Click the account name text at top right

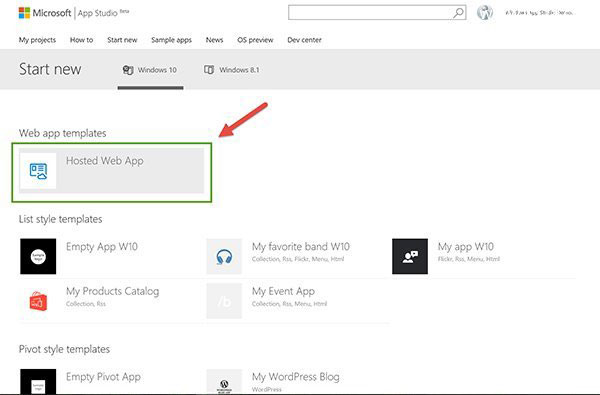tap(539, 13)
